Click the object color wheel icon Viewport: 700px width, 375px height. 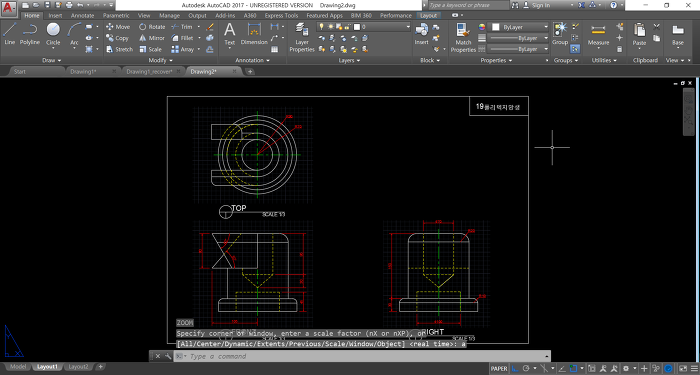tap(481, 27)
